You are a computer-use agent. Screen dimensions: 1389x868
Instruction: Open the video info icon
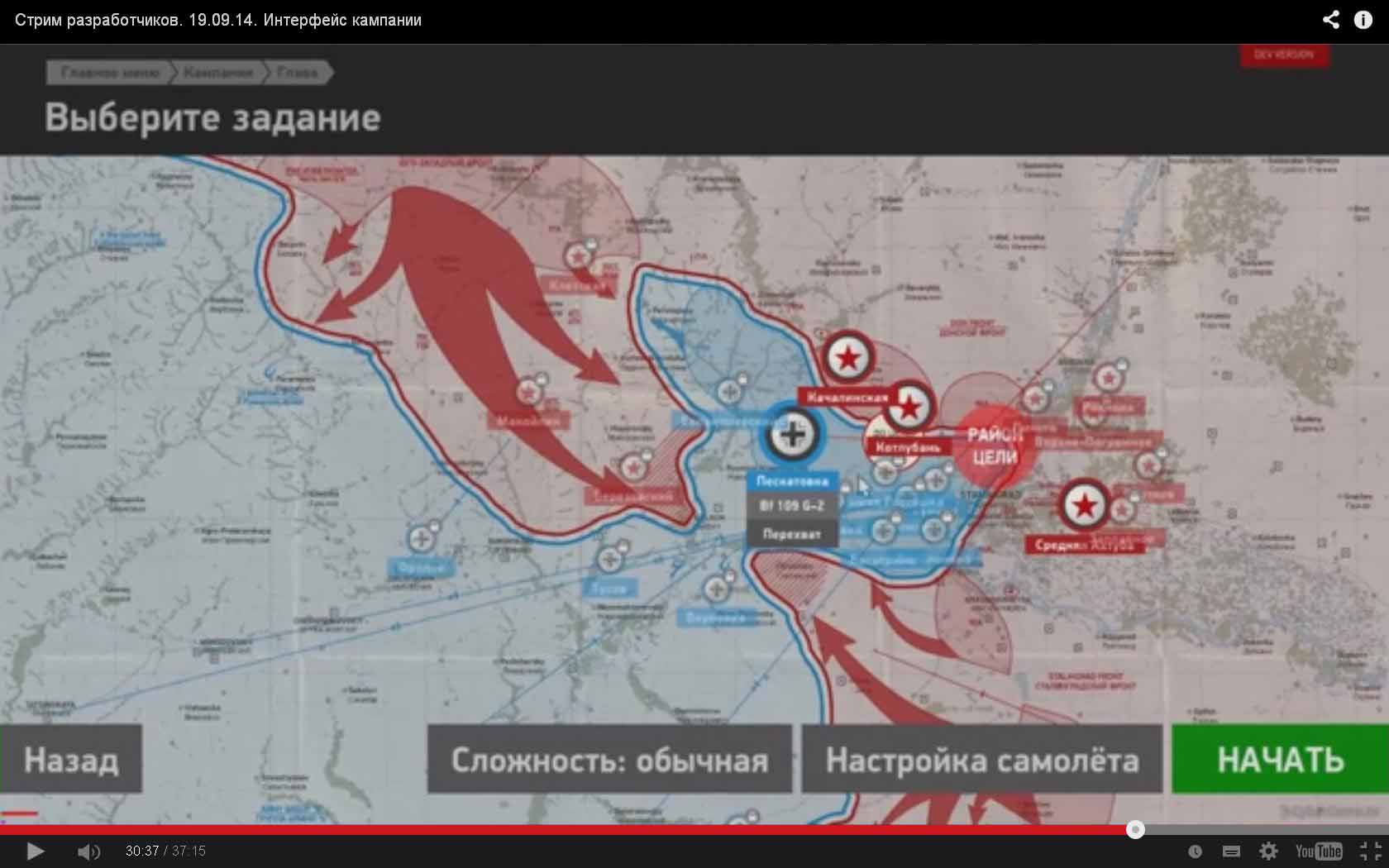coord(1363,20)
